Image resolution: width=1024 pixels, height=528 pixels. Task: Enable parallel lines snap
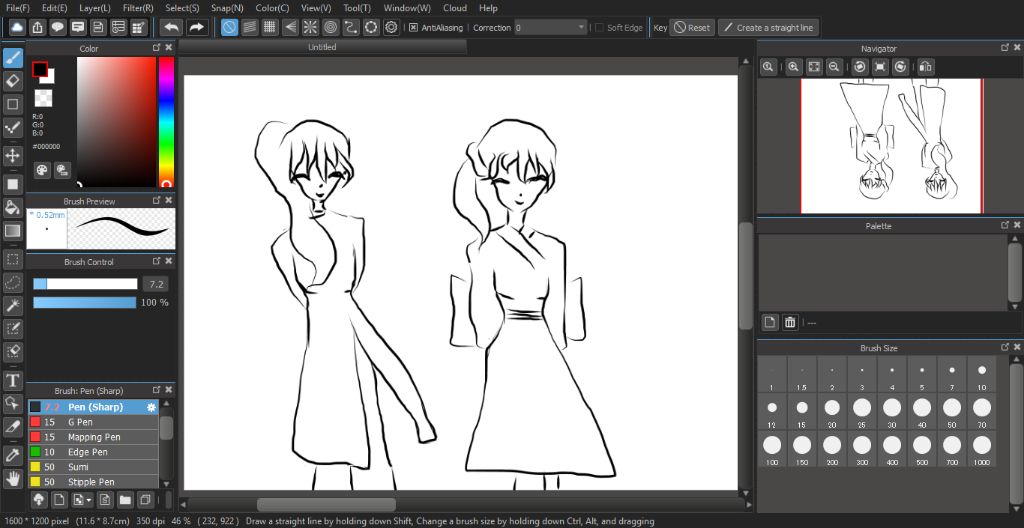[x=249, y=27]
